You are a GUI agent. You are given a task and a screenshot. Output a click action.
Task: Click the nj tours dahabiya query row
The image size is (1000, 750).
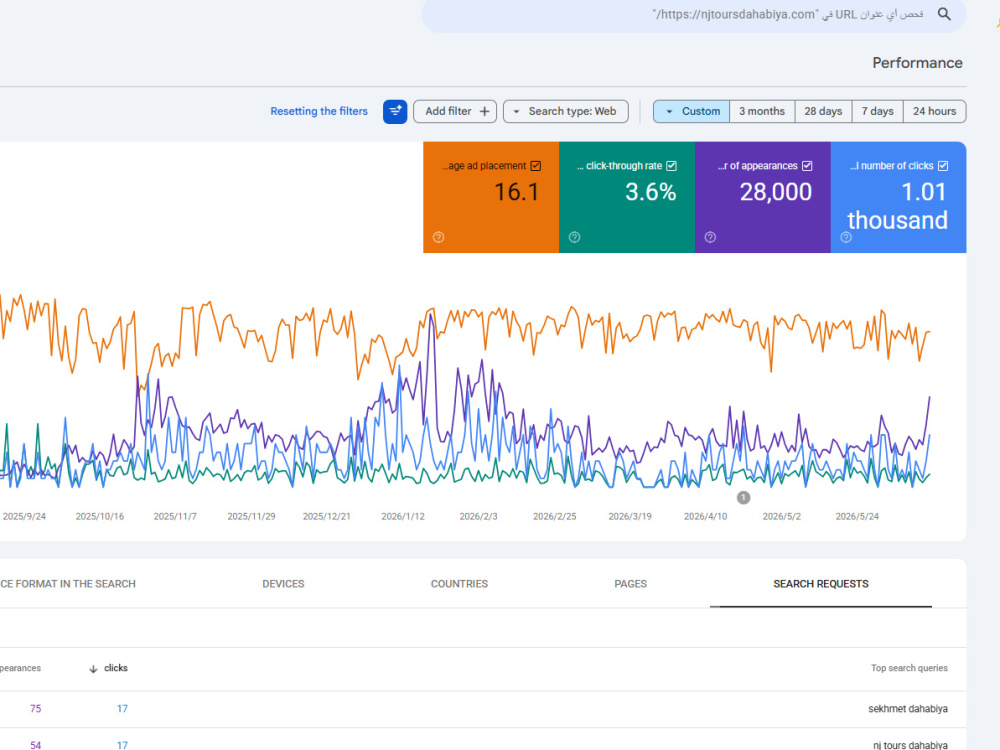(483, 740)
